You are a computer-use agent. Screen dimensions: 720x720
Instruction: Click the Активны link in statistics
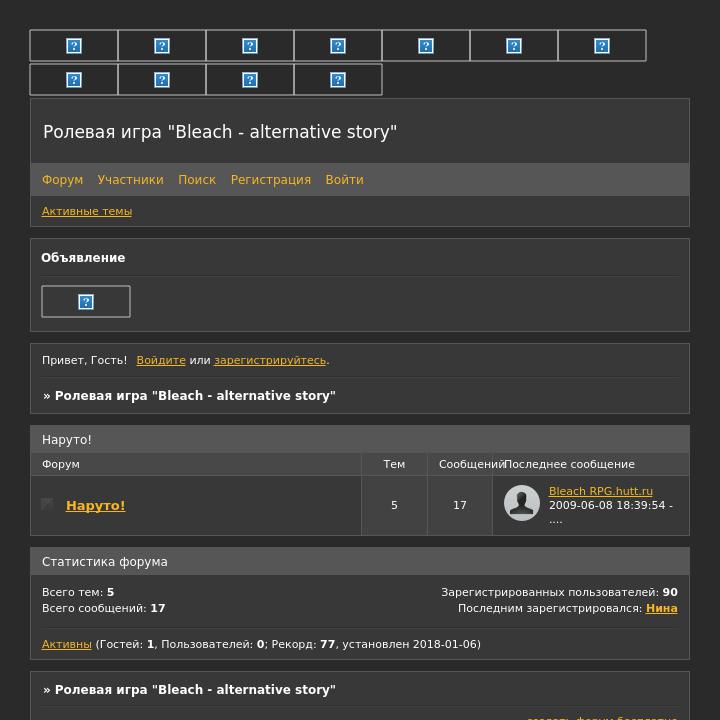(67, 644)
